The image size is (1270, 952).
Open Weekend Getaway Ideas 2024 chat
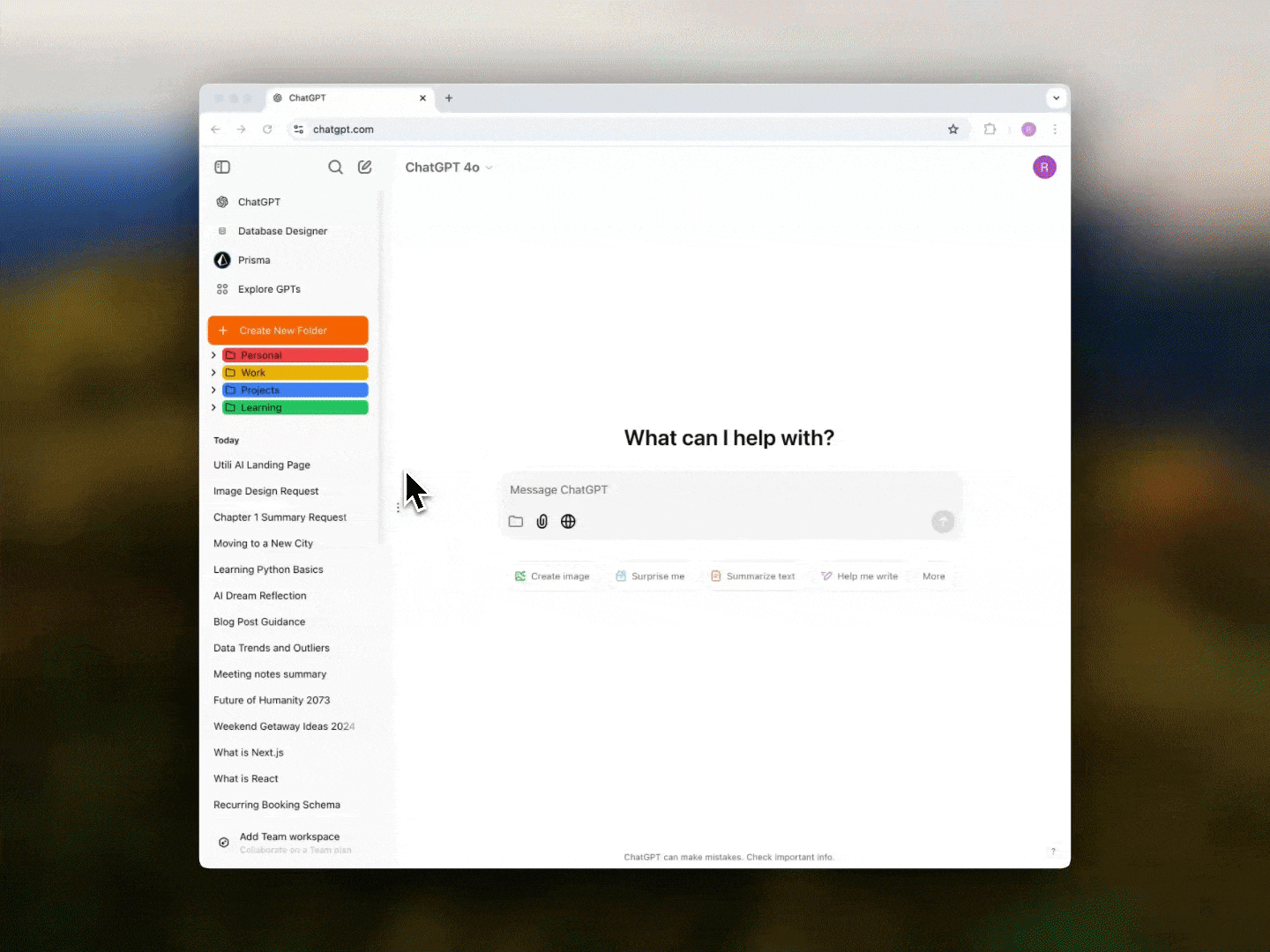284,726
